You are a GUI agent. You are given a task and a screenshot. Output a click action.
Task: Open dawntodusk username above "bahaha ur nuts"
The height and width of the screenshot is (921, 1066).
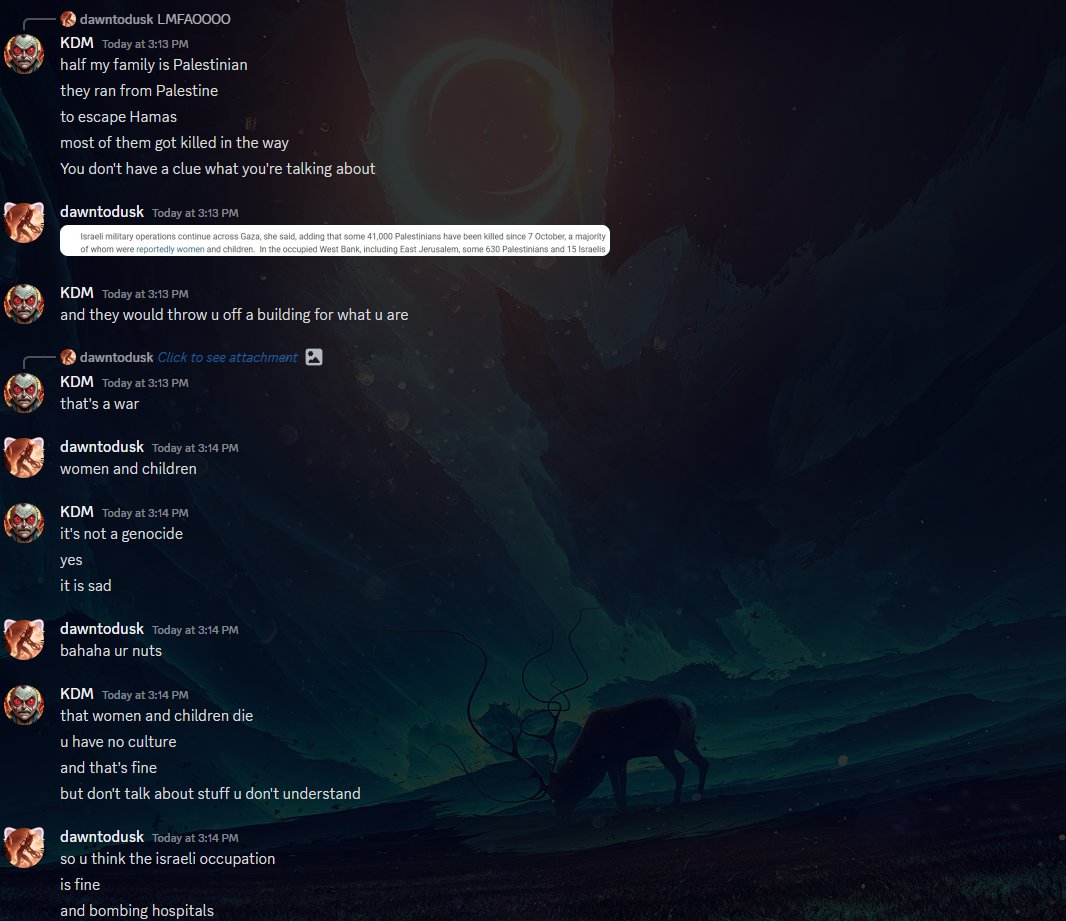(x=102, y=629)
